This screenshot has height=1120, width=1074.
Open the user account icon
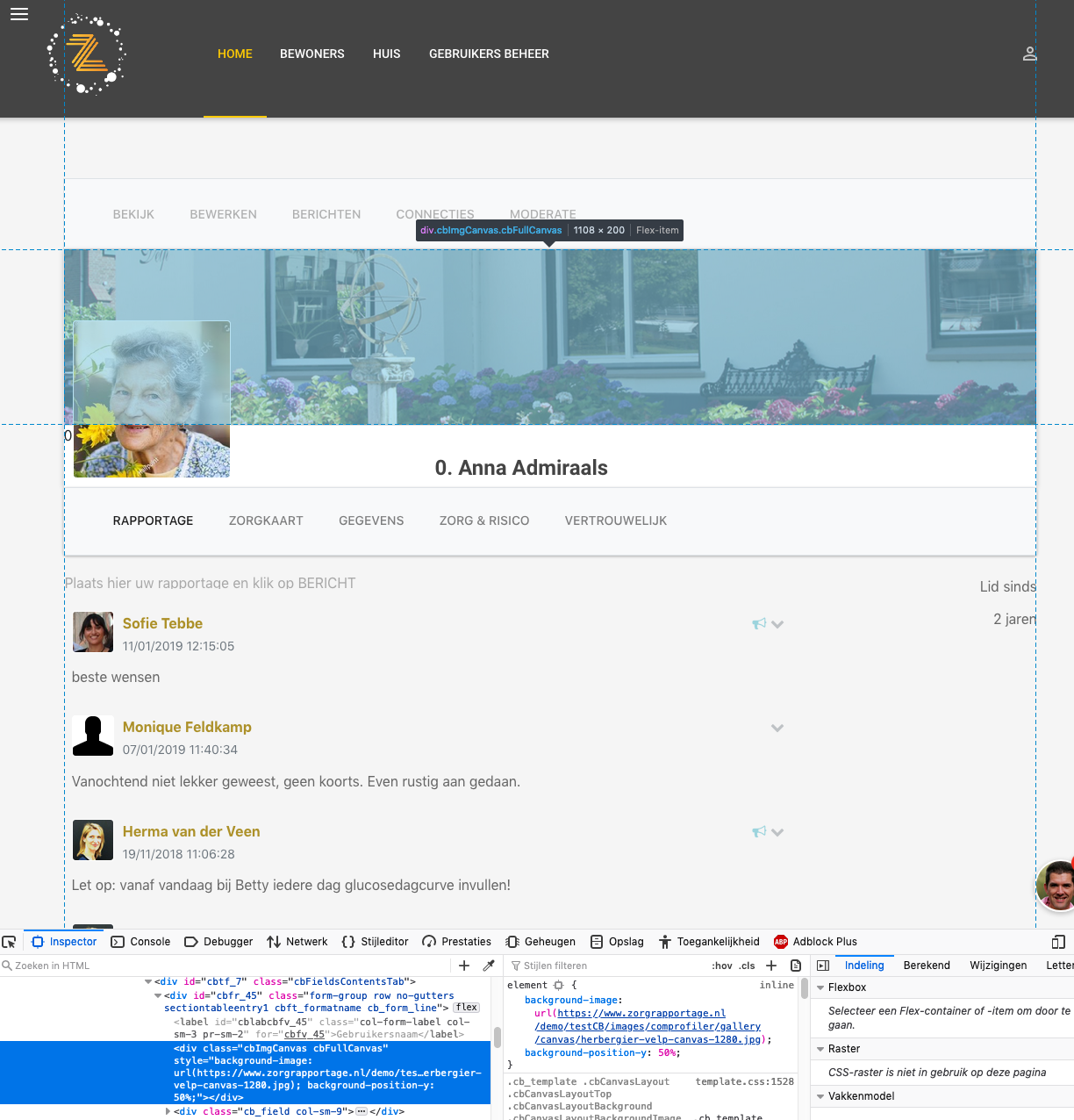(x=1030, y=54)
